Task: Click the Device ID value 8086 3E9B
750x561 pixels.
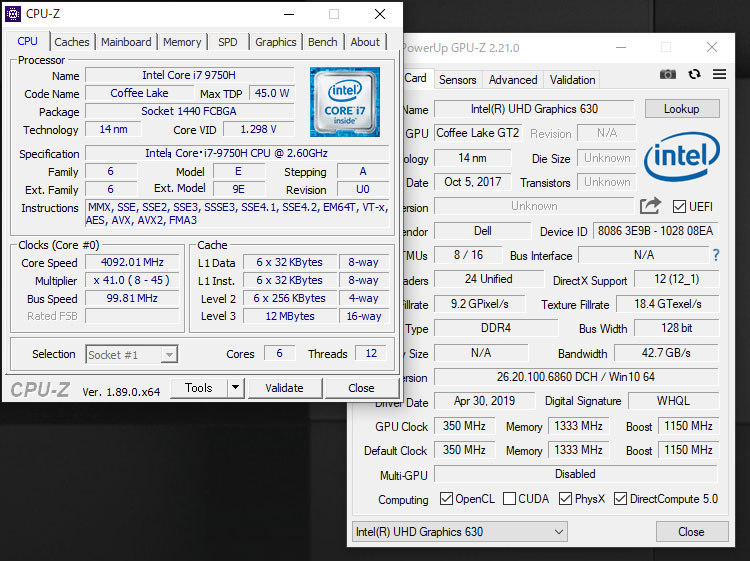Action: coord(655,231)
